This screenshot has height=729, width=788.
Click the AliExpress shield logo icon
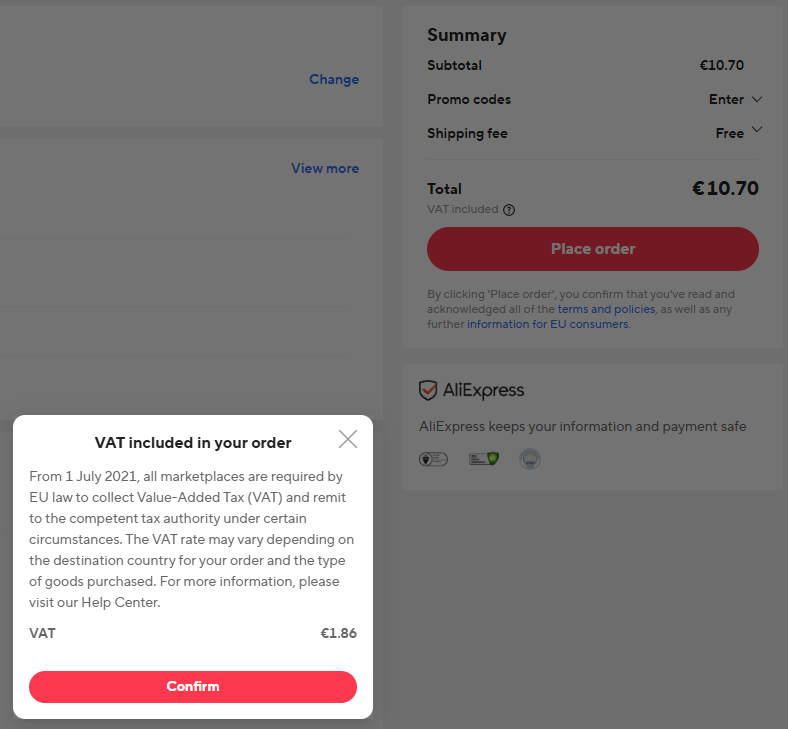pyautogui.click(x=428, y=390)
